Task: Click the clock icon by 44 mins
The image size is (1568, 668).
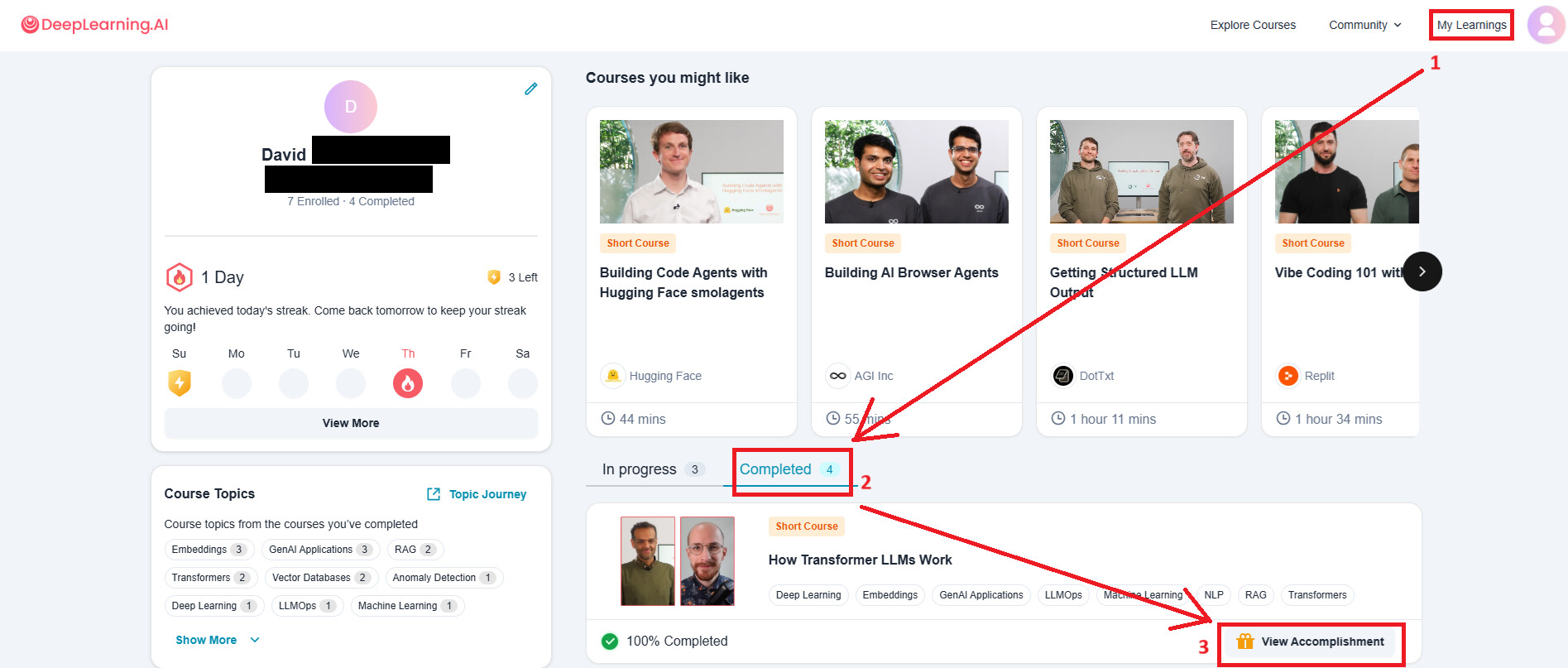Action: click(x=608, y=419)
